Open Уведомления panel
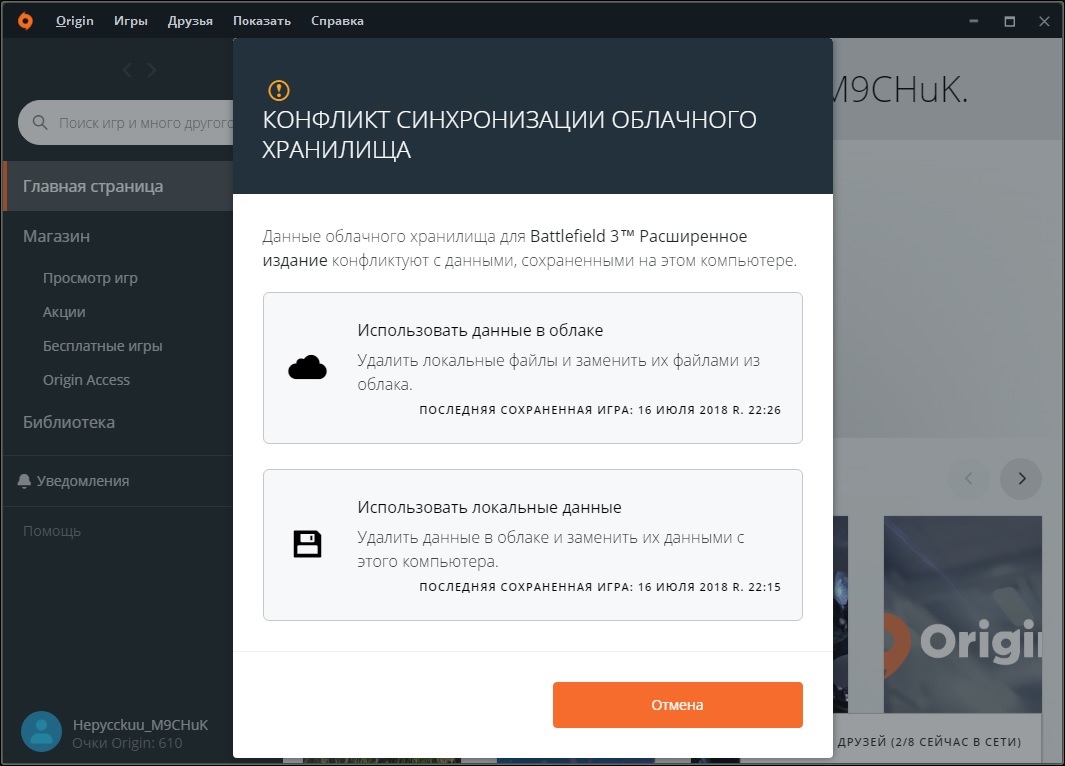 pyautogui.click(x=83, y=481)
